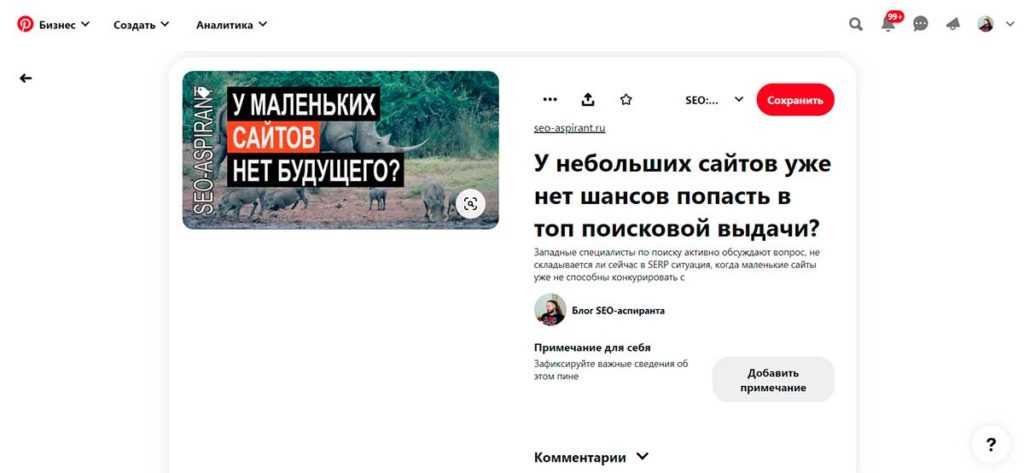
Task: Open the search magnifier icon
Action: pyautogui.click(x=855, y=24)
